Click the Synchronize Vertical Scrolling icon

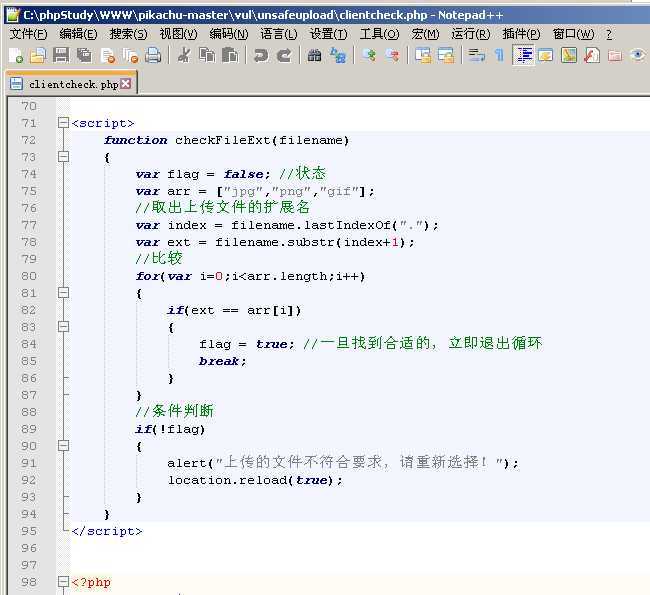pos(423,55)
